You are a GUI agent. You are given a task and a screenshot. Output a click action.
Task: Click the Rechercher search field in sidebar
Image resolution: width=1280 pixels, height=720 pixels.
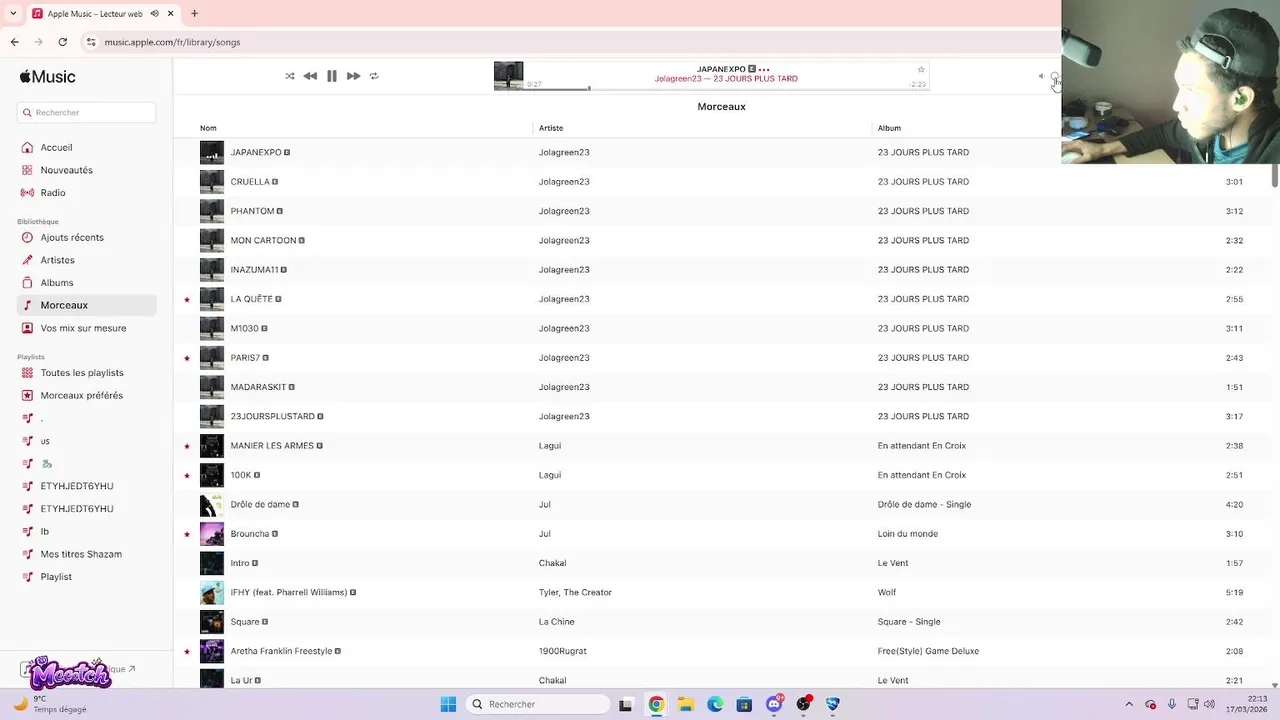pos(86,113)
